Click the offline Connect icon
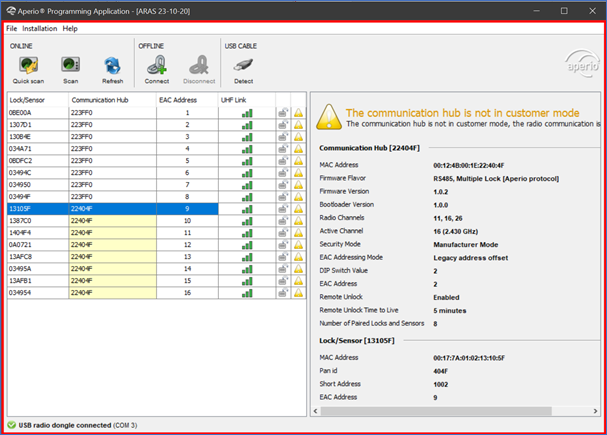This screenshot has width=607, height=435. click(157, 65)
